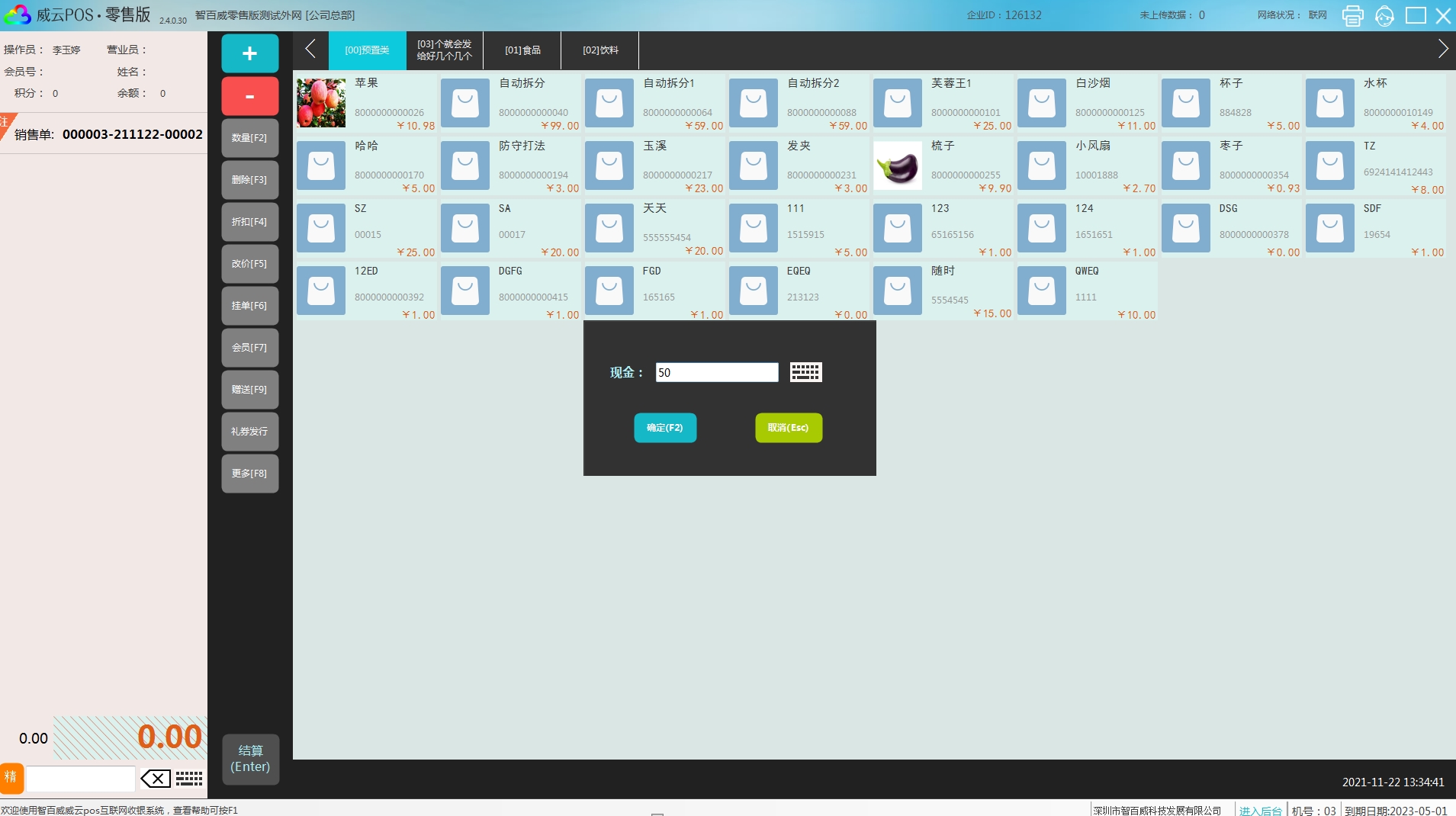Open the bottom-left on-screen keyboard icon
1456x816 pixels.
(x=189, y=779)
